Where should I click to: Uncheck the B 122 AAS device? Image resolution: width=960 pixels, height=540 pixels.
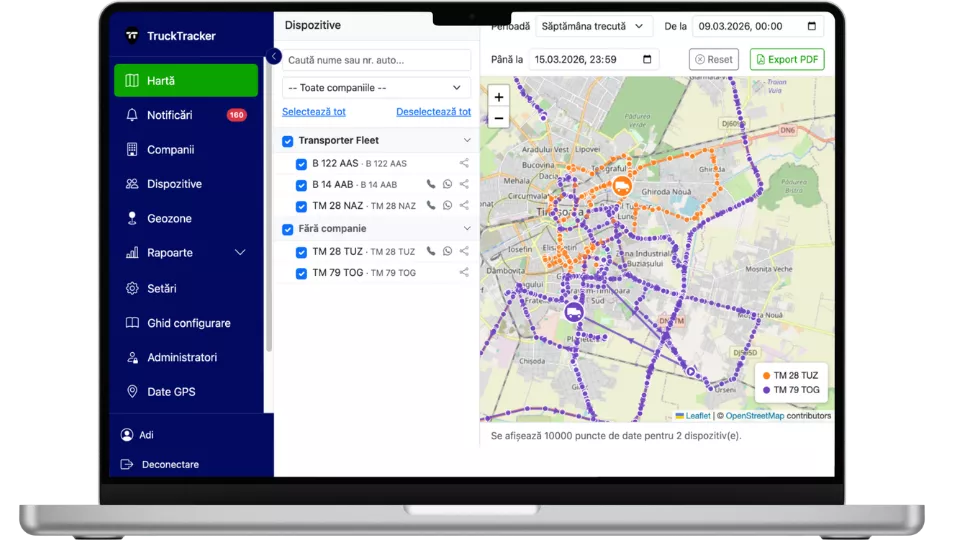[301, 164]
